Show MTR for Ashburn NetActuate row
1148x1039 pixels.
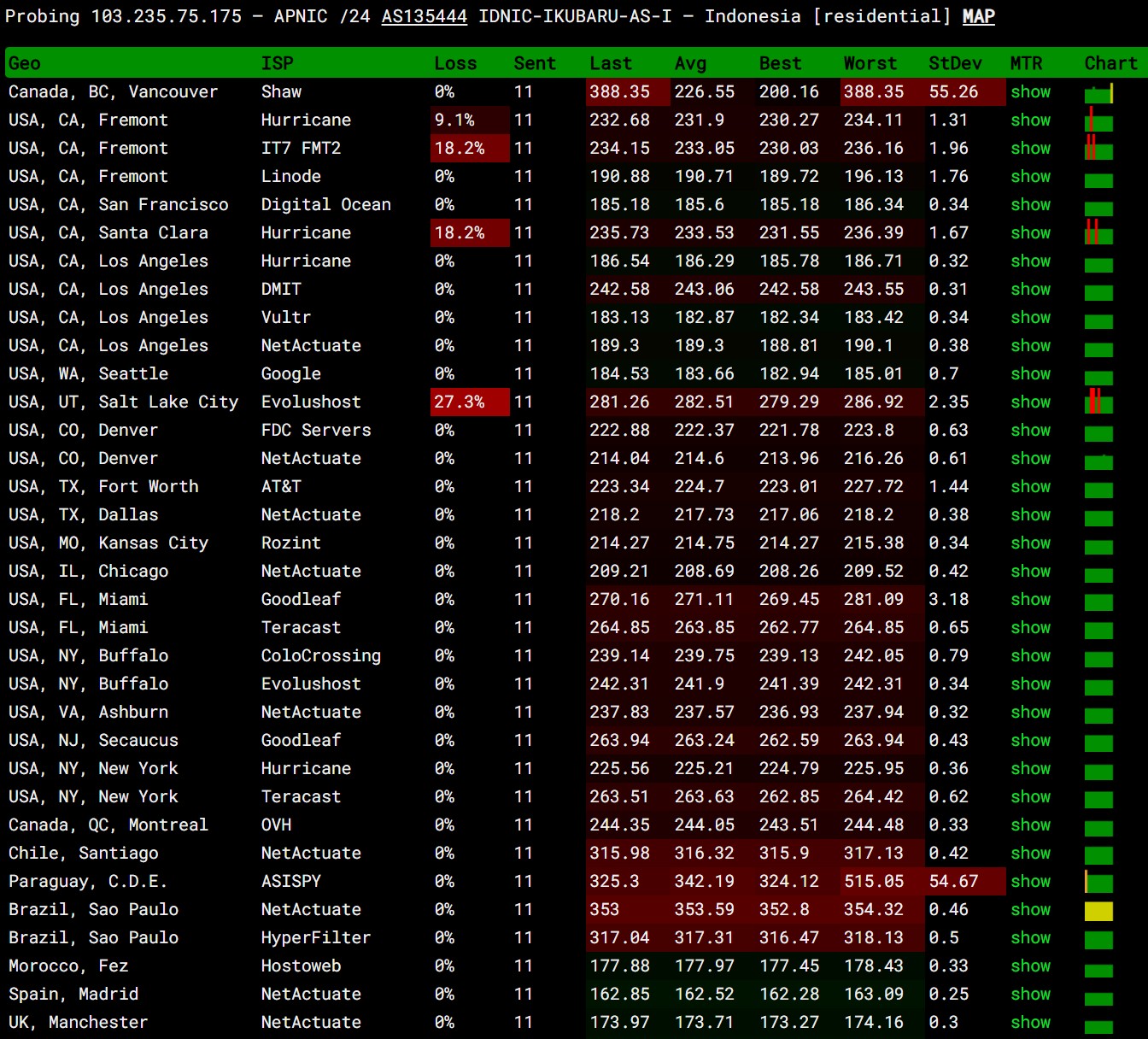point(1030,712)
